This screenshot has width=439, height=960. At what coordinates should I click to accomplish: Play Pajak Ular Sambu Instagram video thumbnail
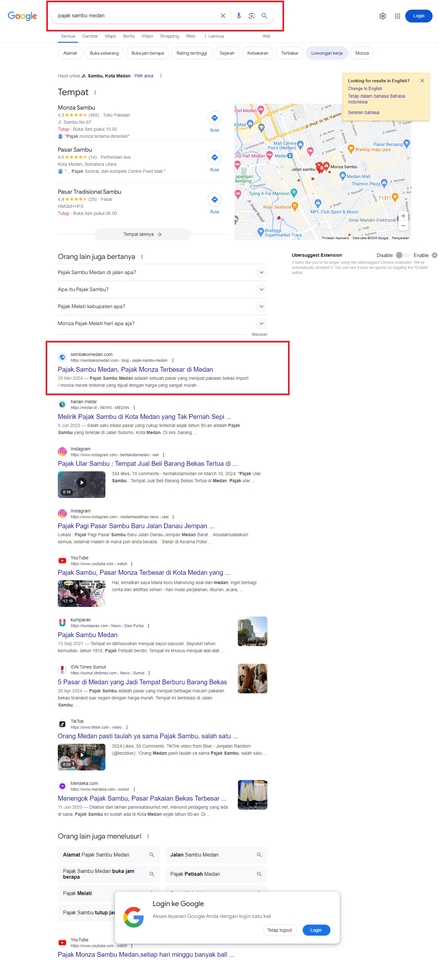click(81, 484)
